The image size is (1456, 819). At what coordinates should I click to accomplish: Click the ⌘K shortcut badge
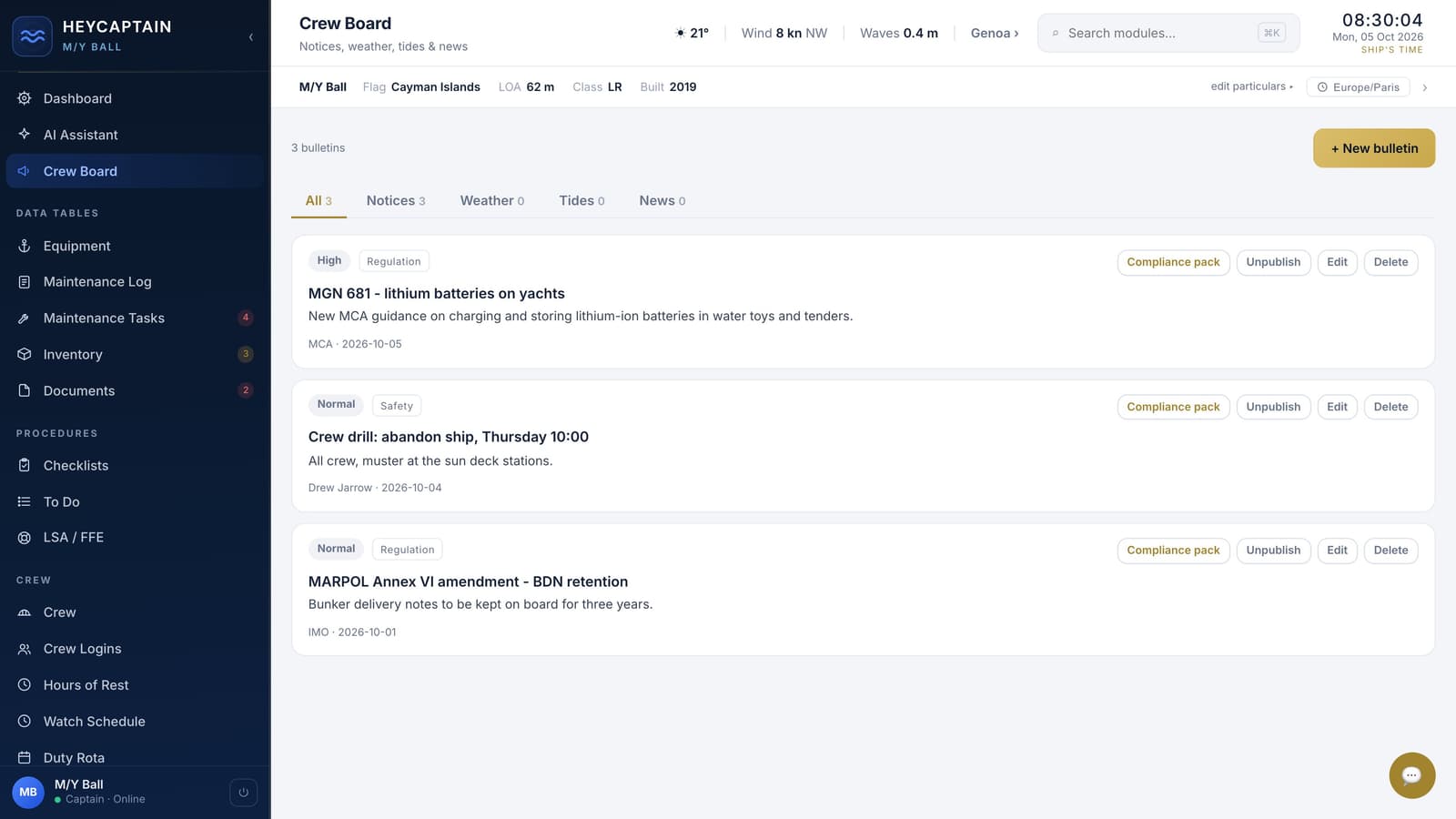coord(1271,33)
